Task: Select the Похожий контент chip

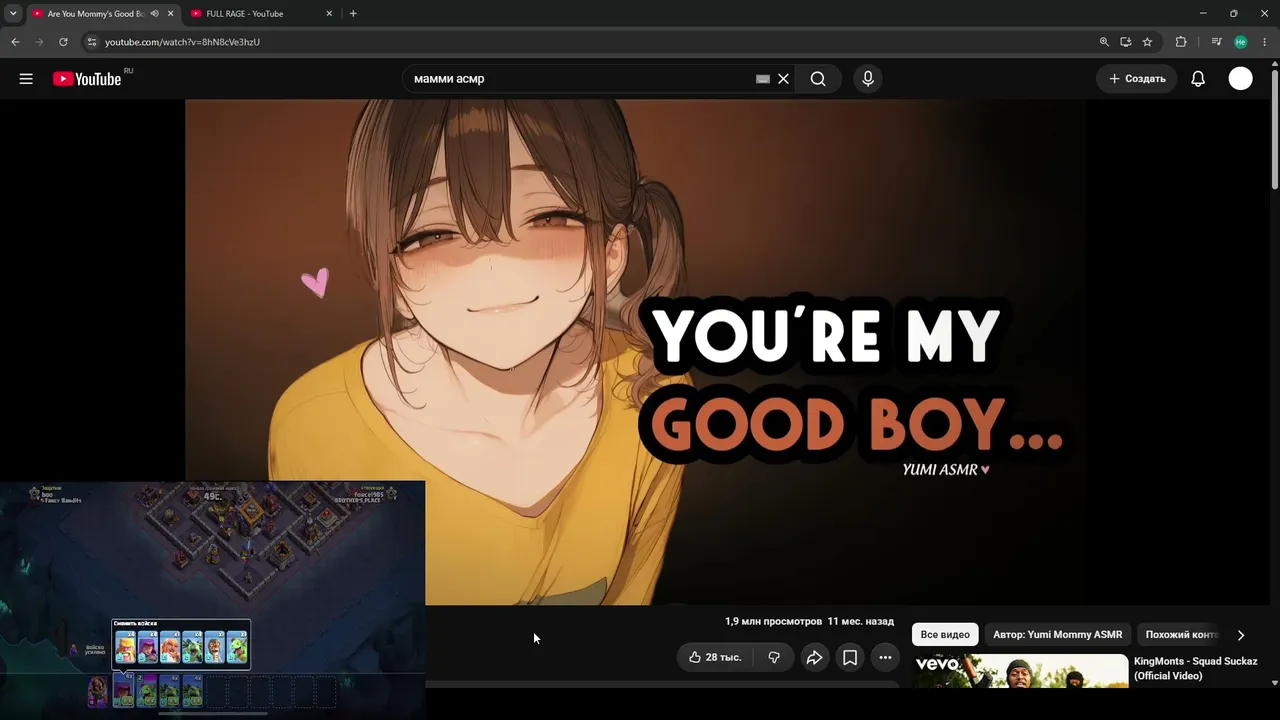Action: [x=1182, y=635]
